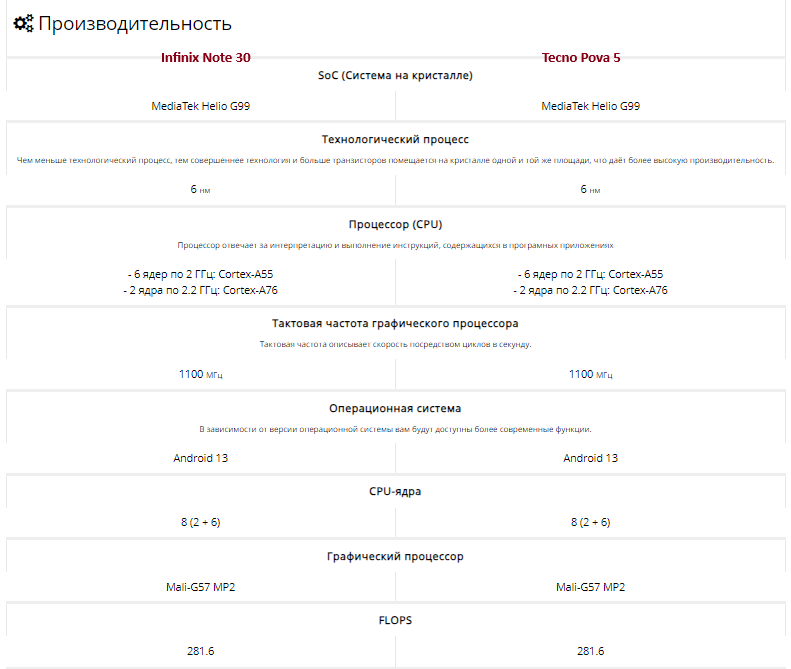
Task: Select Тактовая частота графического процессора heading
Action: click(395, 323)
